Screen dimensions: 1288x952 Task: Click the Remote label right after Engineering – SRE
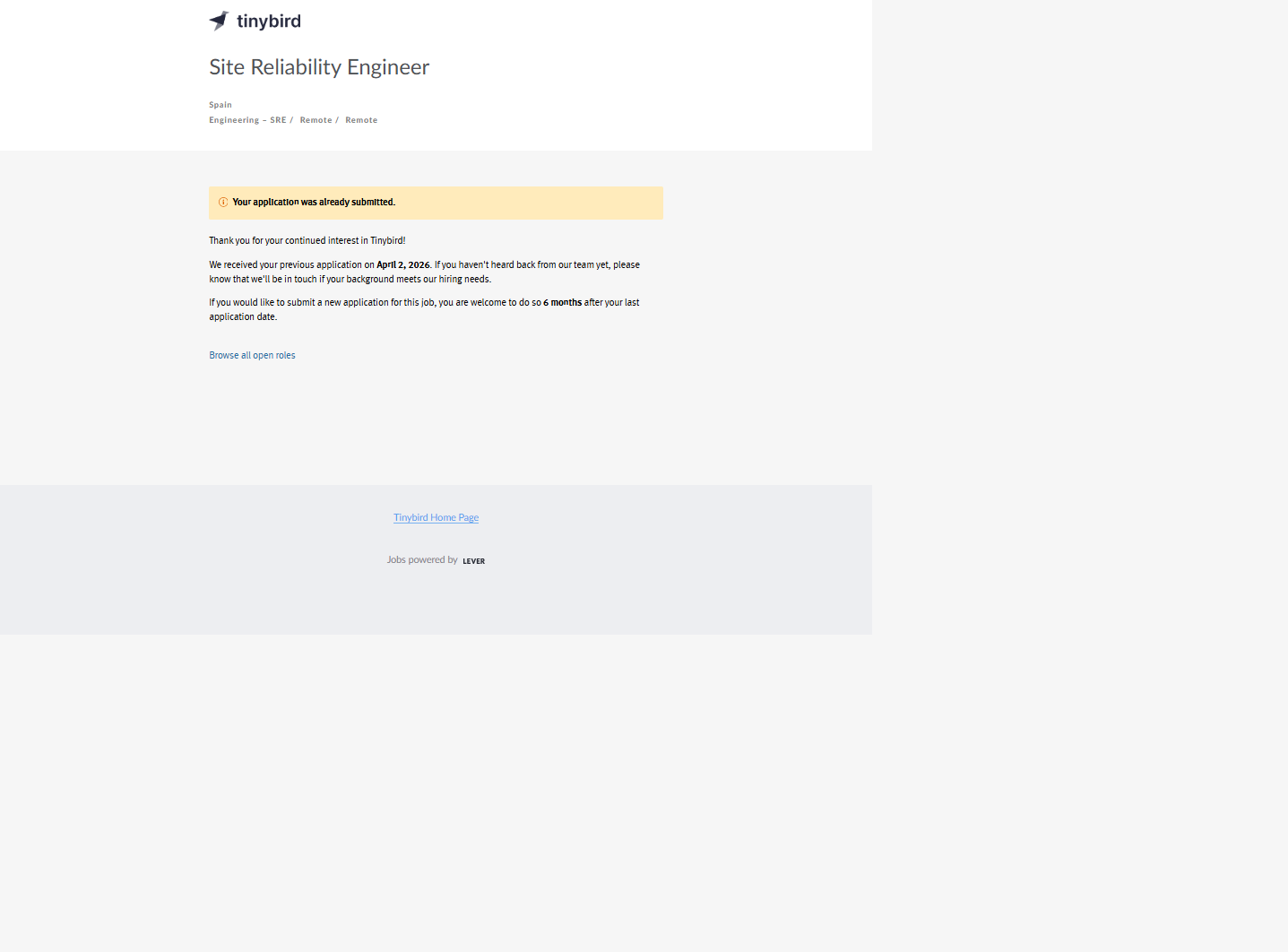coord(316,120)
